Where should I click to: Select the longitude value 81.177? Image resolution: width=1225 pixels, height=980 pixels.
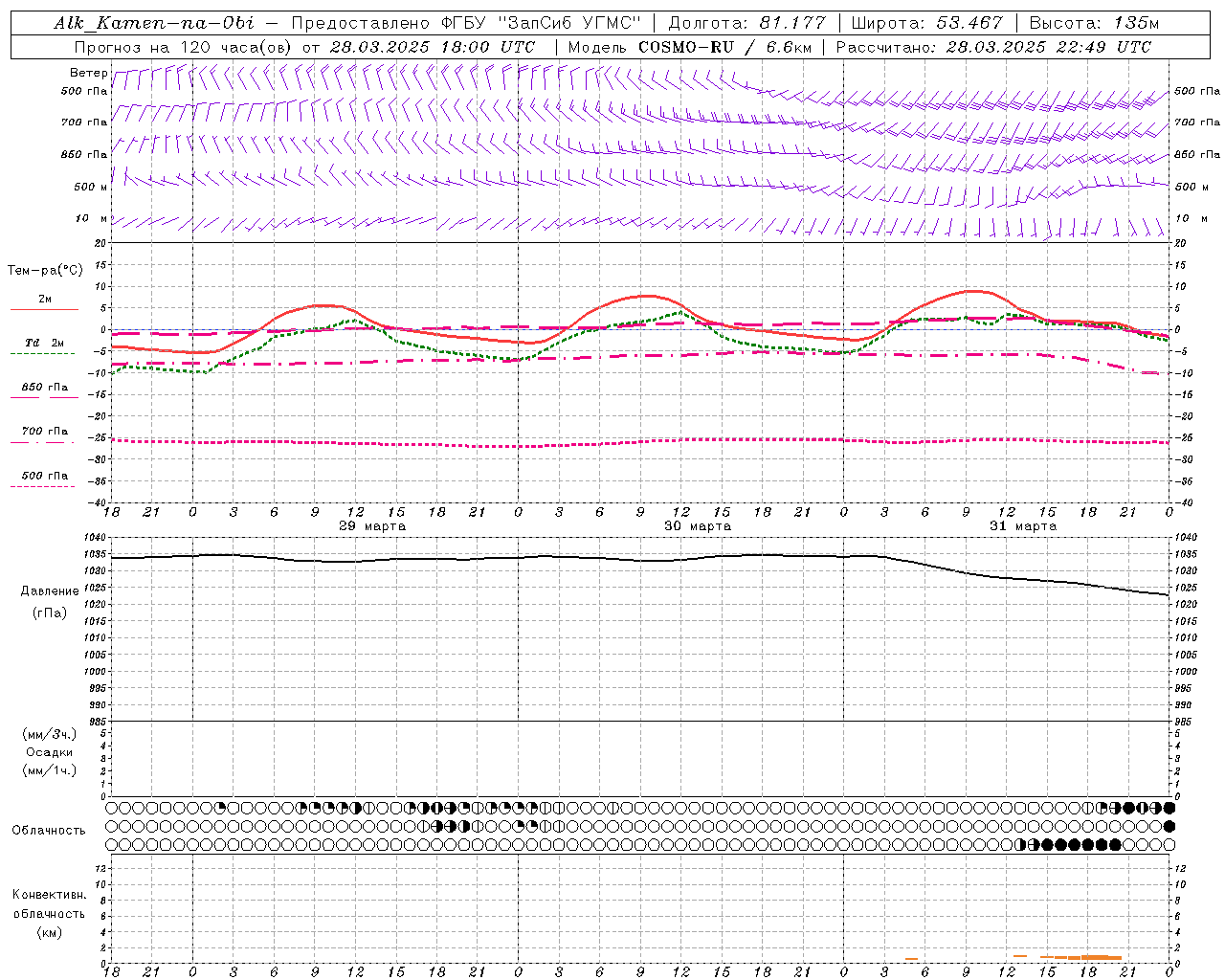pos(791,23)
